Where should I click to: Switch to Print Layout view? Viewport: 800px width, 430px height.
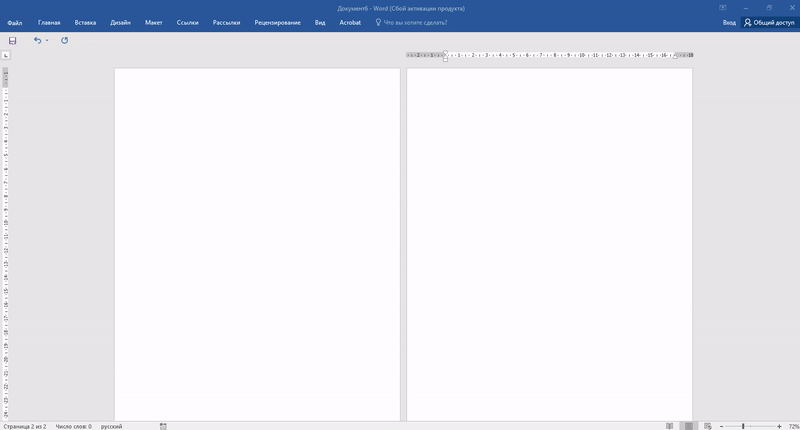click(x=688, y=426)
